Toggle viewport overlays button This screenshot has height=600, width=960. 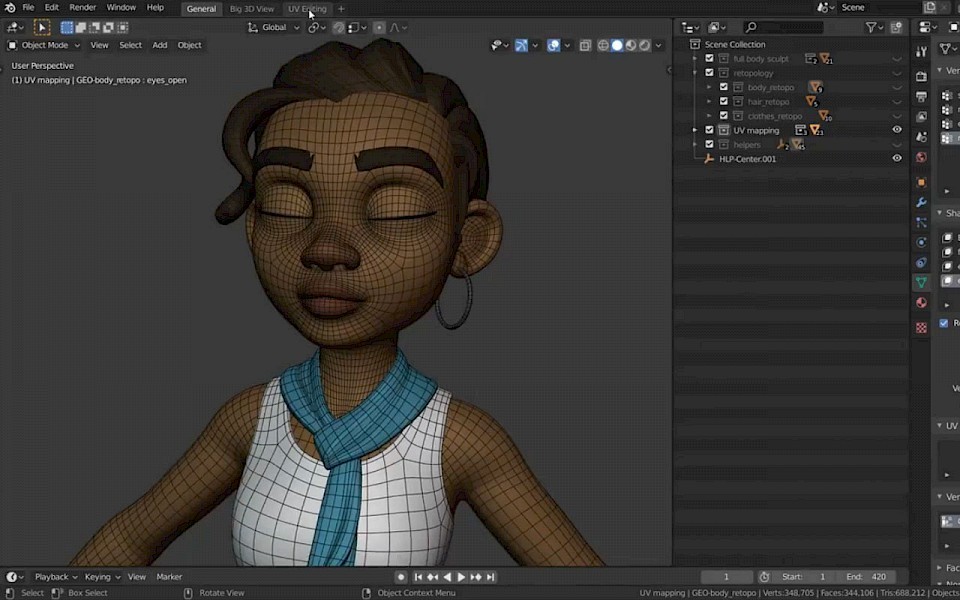coord(553,45)
